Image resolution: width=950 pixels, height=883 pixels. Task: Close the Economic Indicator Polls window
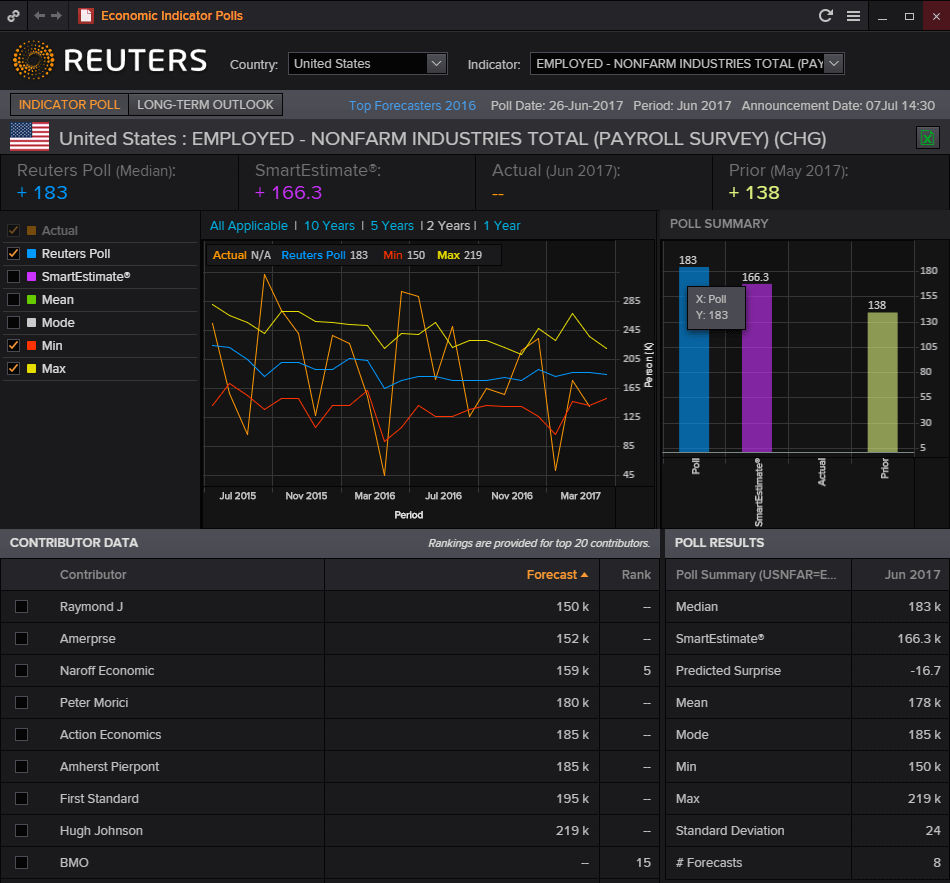936,16
